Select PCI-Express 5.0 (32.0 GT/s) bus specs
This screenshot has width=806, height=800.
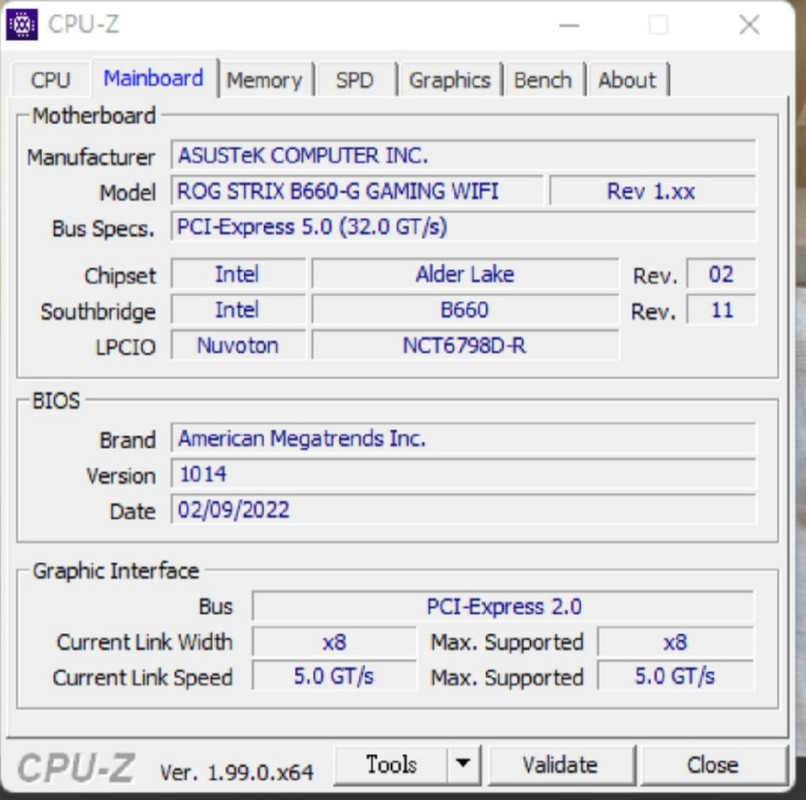point(463,227)
